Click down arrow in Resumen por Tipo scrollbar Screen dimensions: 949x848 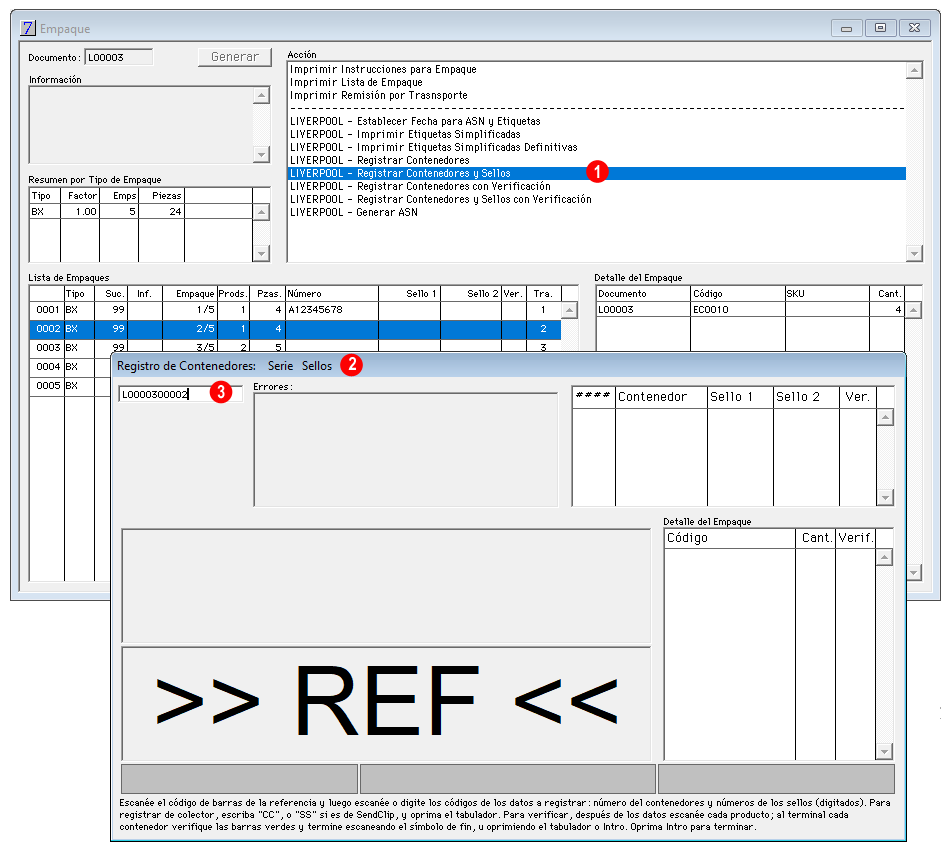pos(261,253)
